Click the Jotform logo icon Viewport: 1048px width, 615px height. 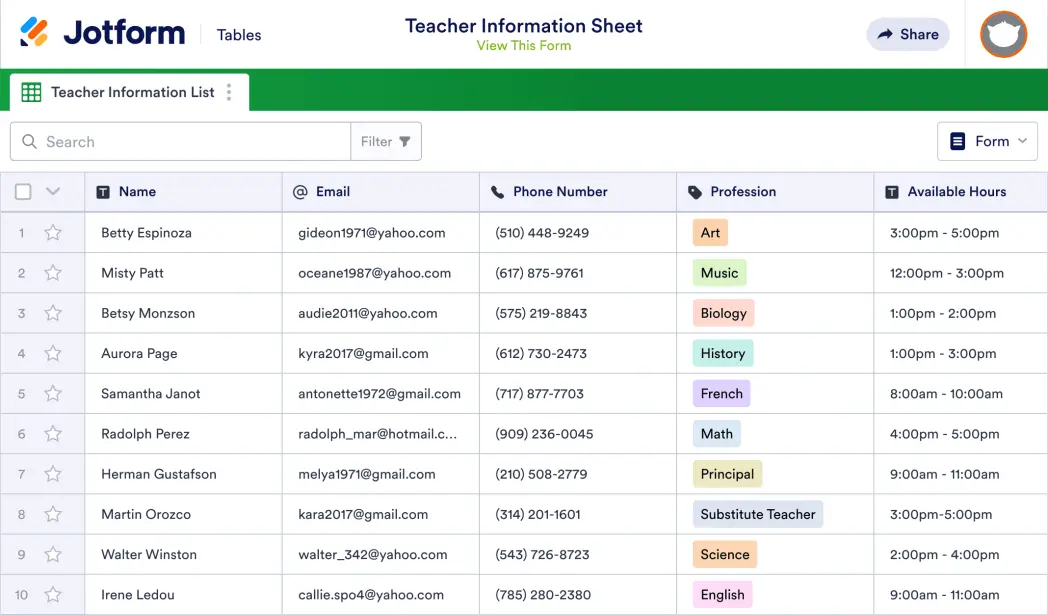point(34,33)
